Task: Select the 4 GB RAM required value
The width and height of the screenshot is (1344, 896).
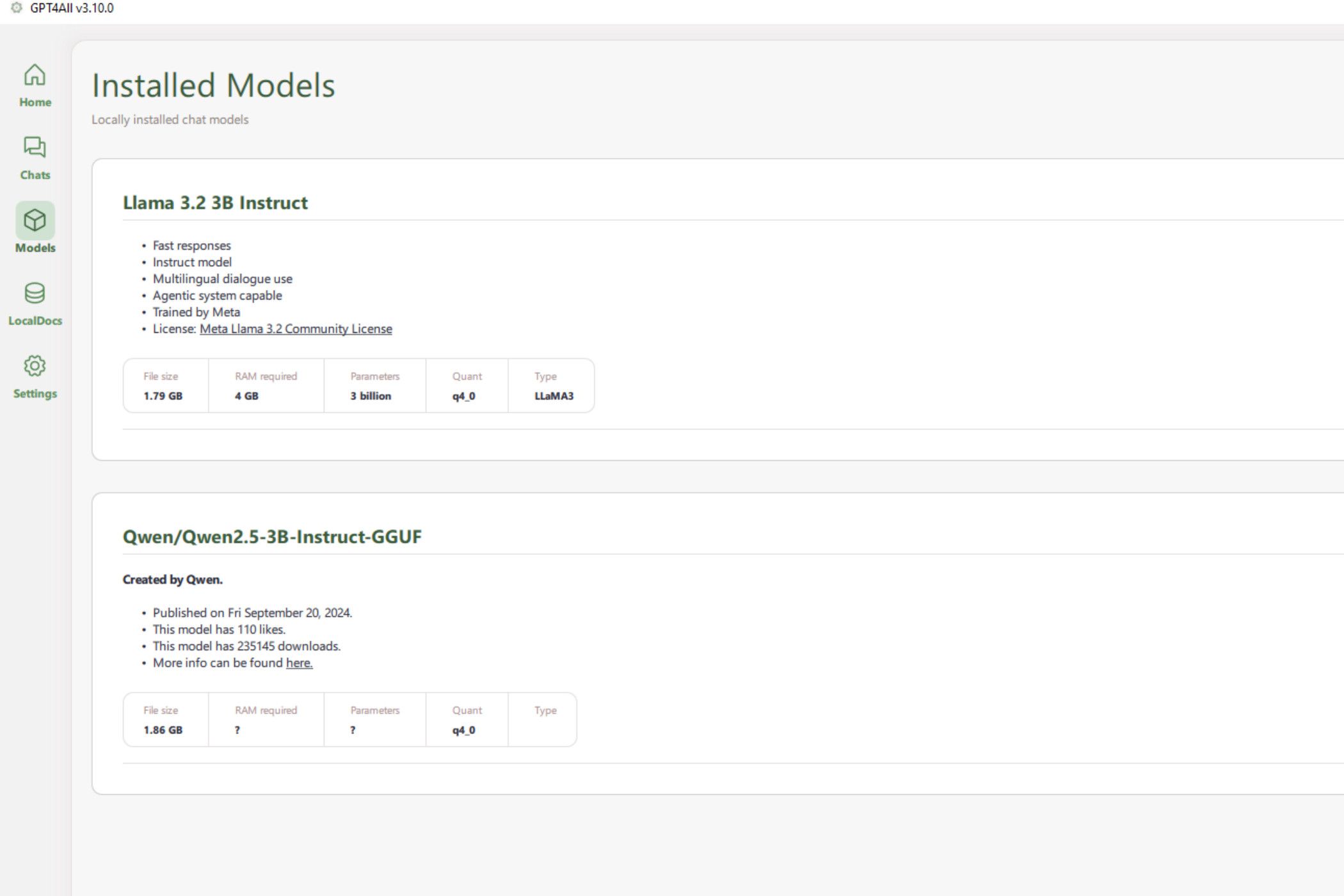Action: tap(246, 396)
